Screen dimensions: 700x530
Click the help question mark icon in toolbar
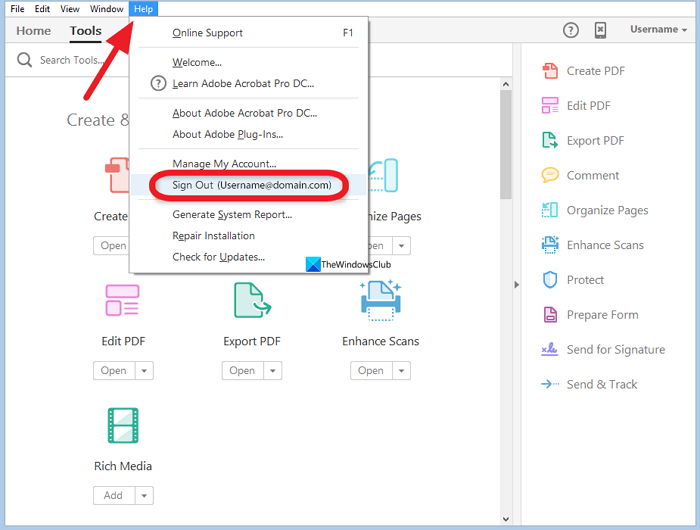pos(571,30)
